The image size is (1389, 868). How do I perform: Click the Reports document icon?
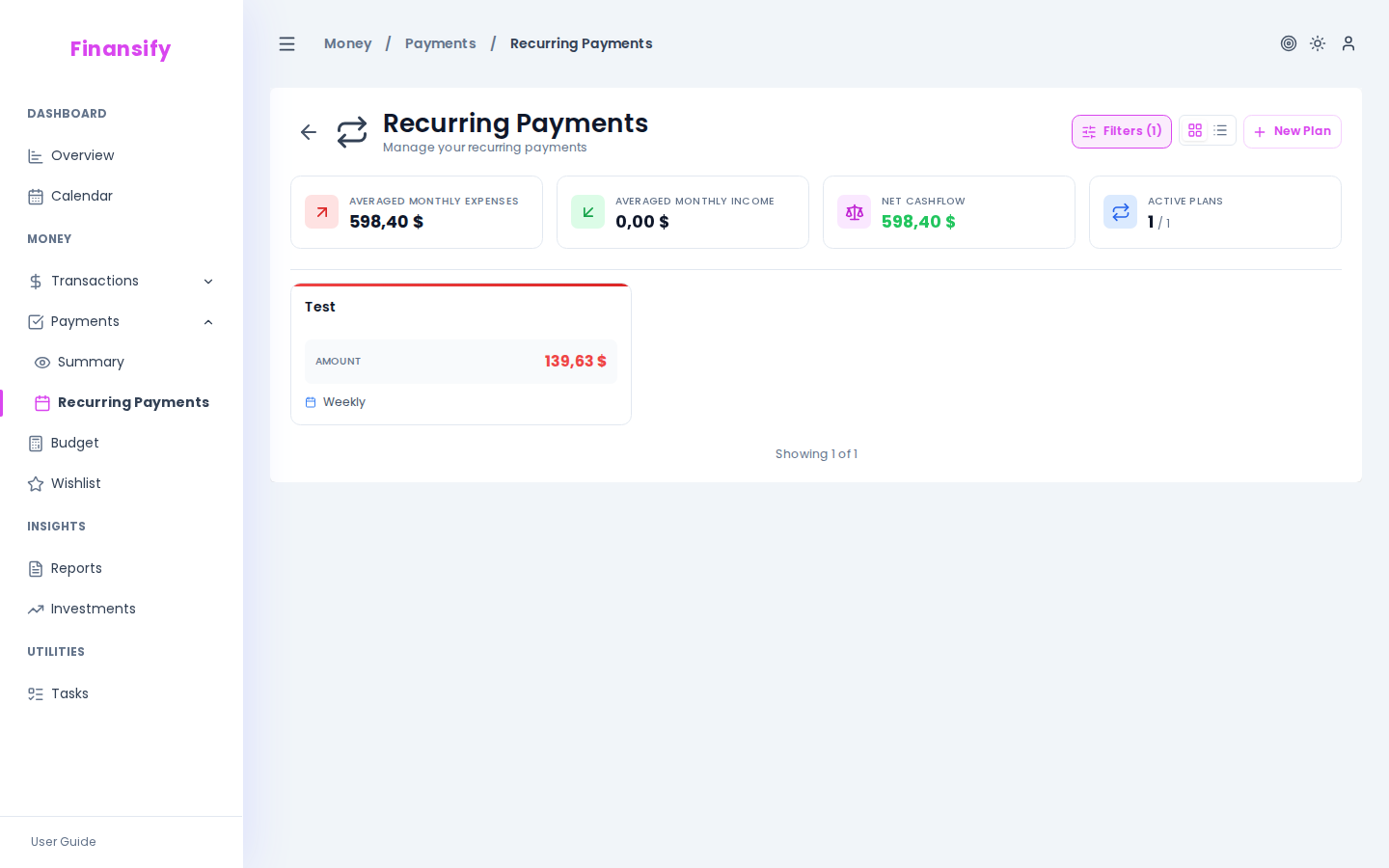(36, 568)
